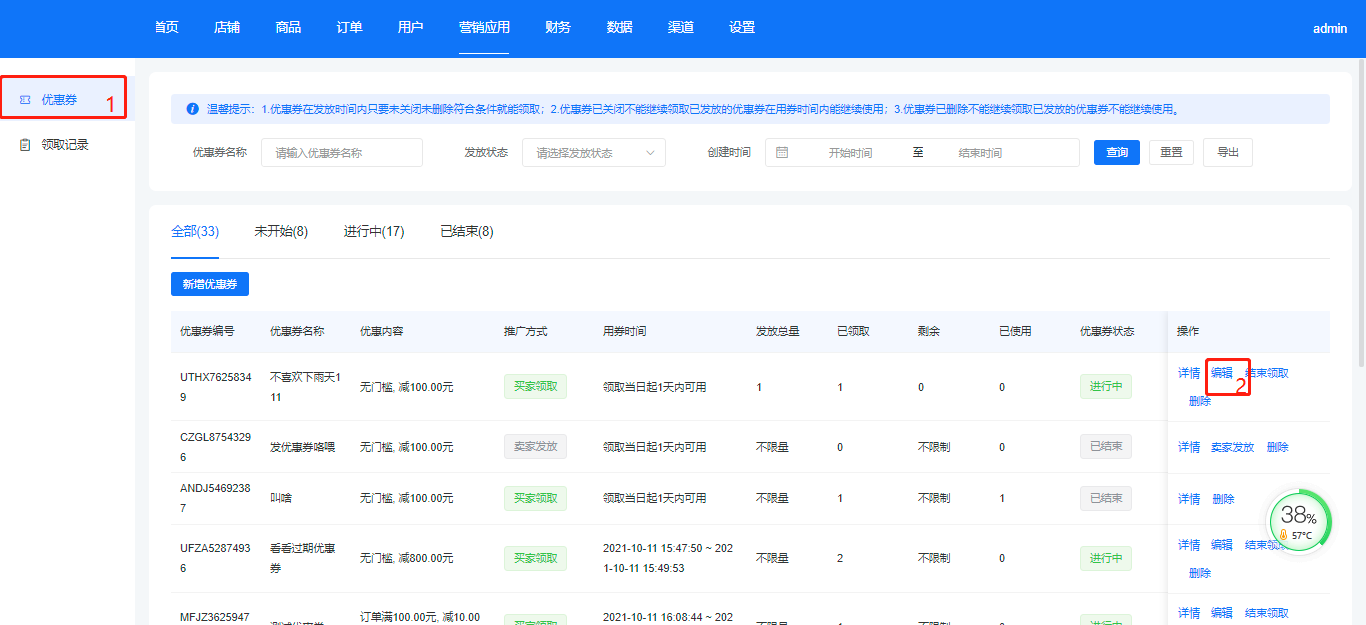The image size is (1366, 625).
Task: Click the coupon icon in sidebar
Action: tap(25, 100)
